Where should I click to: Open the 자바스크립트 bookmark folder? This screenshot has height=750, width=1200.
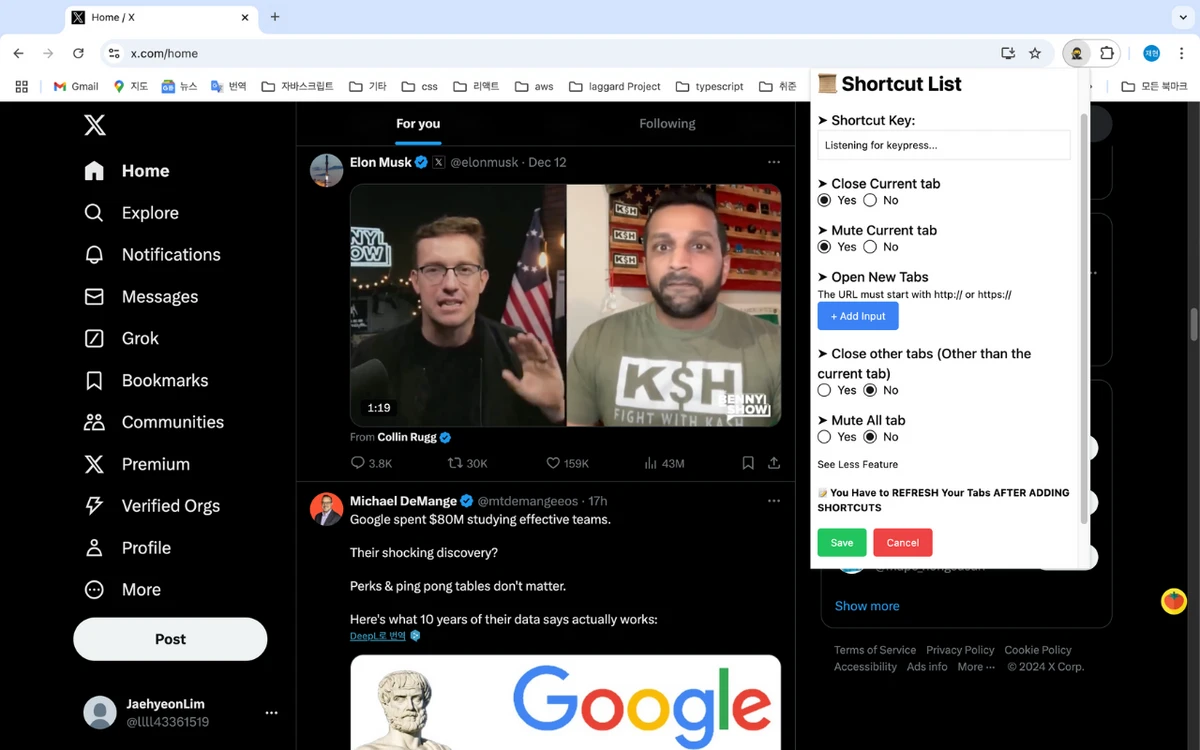[297, 87]
